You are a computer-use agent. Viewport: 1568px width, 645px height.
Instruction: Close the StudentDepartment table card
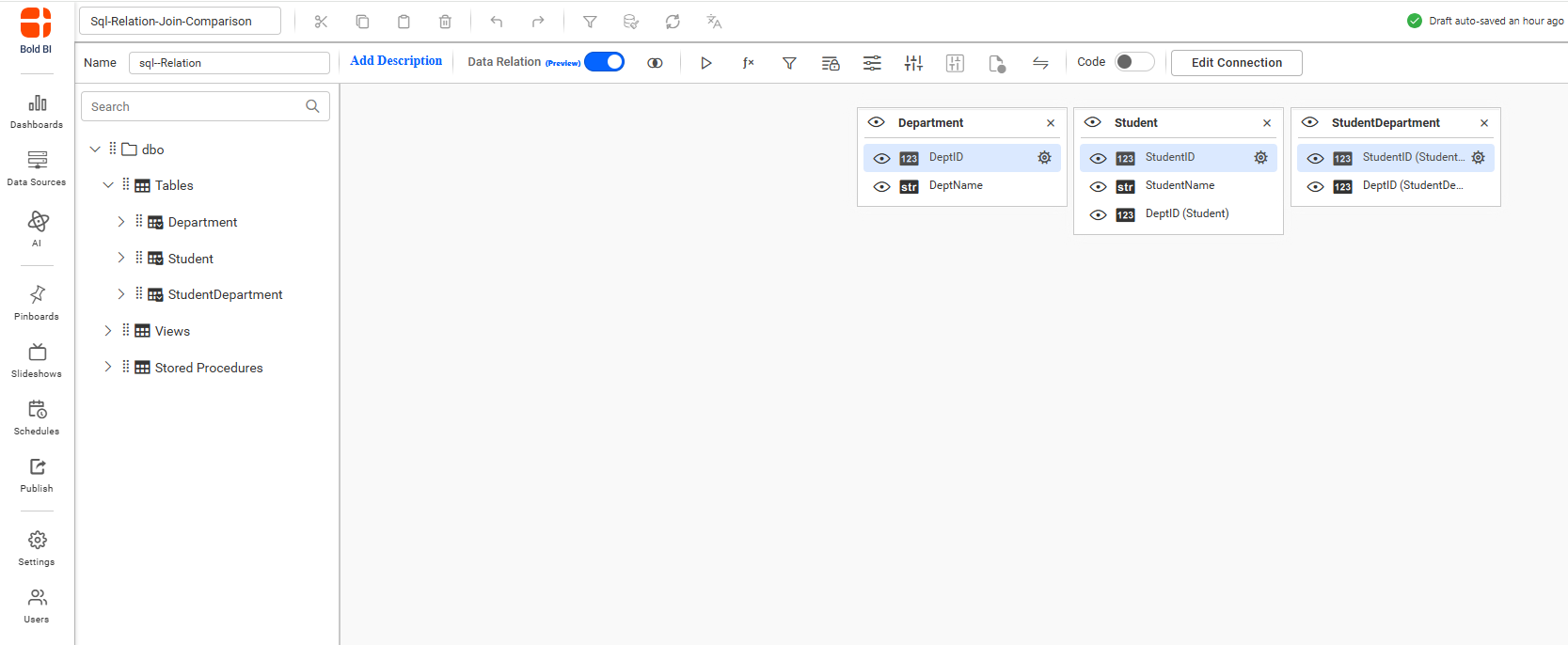[1483, 123]
